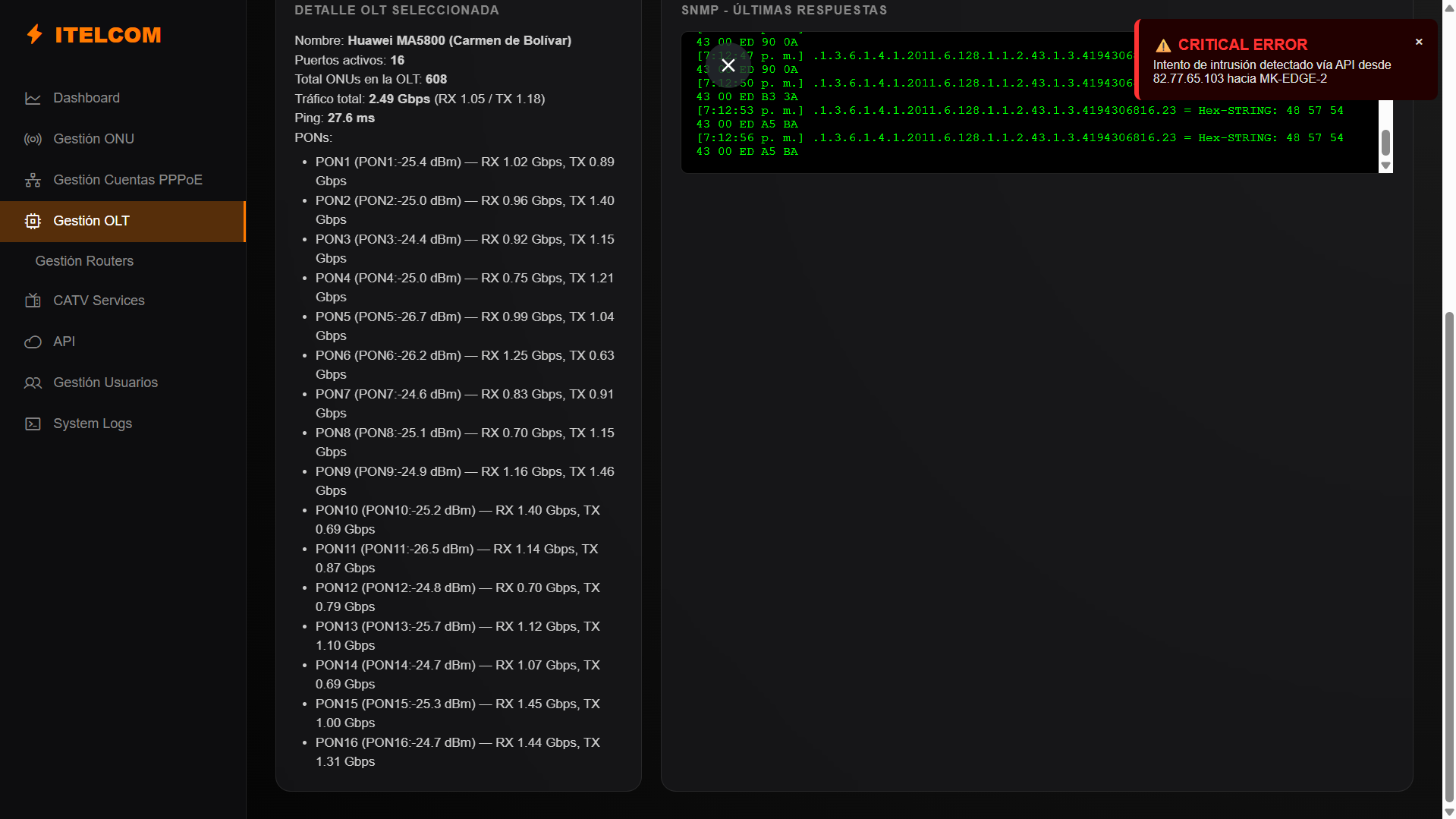Click the Gestión Cuentas PPPoE network icon
Screen dimensions: 1456x819
coord(33,180)
